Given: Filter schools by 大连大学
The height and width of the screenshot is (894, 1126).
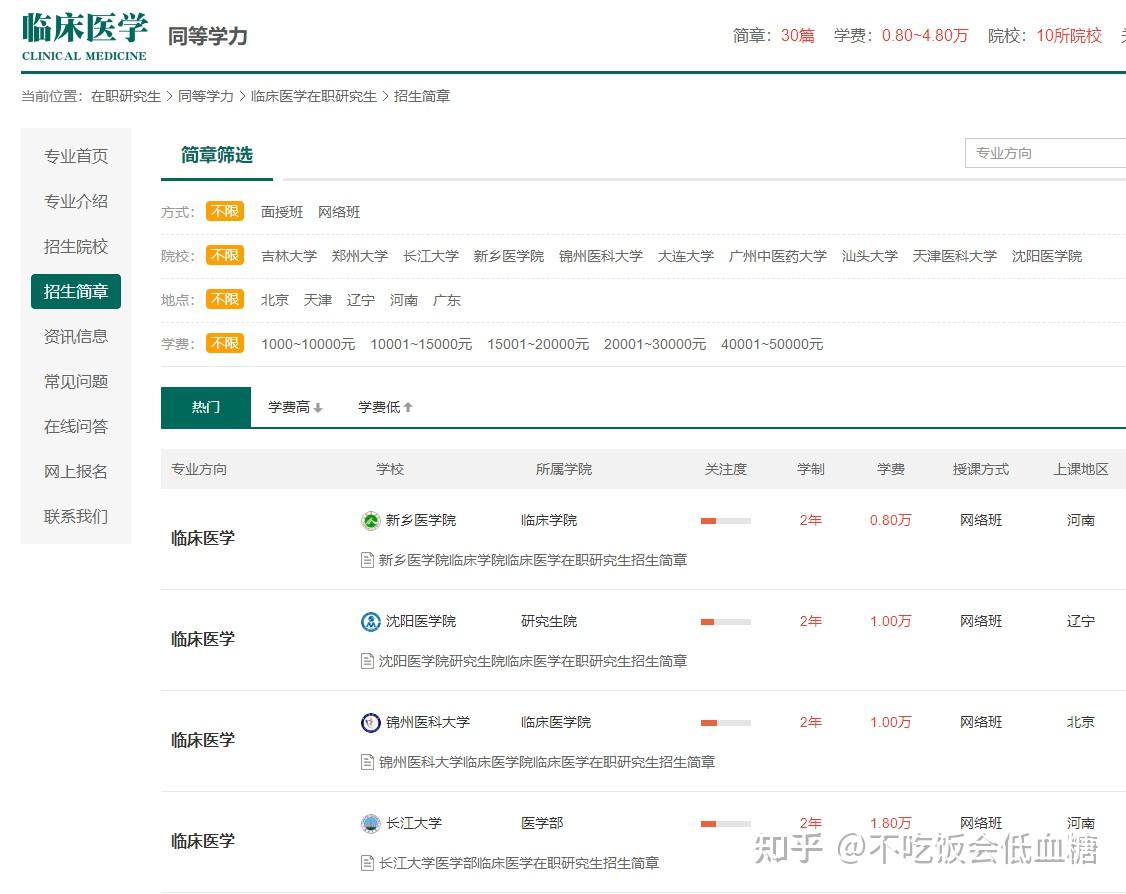Looking at the screenshot, I should pos(686,256).
